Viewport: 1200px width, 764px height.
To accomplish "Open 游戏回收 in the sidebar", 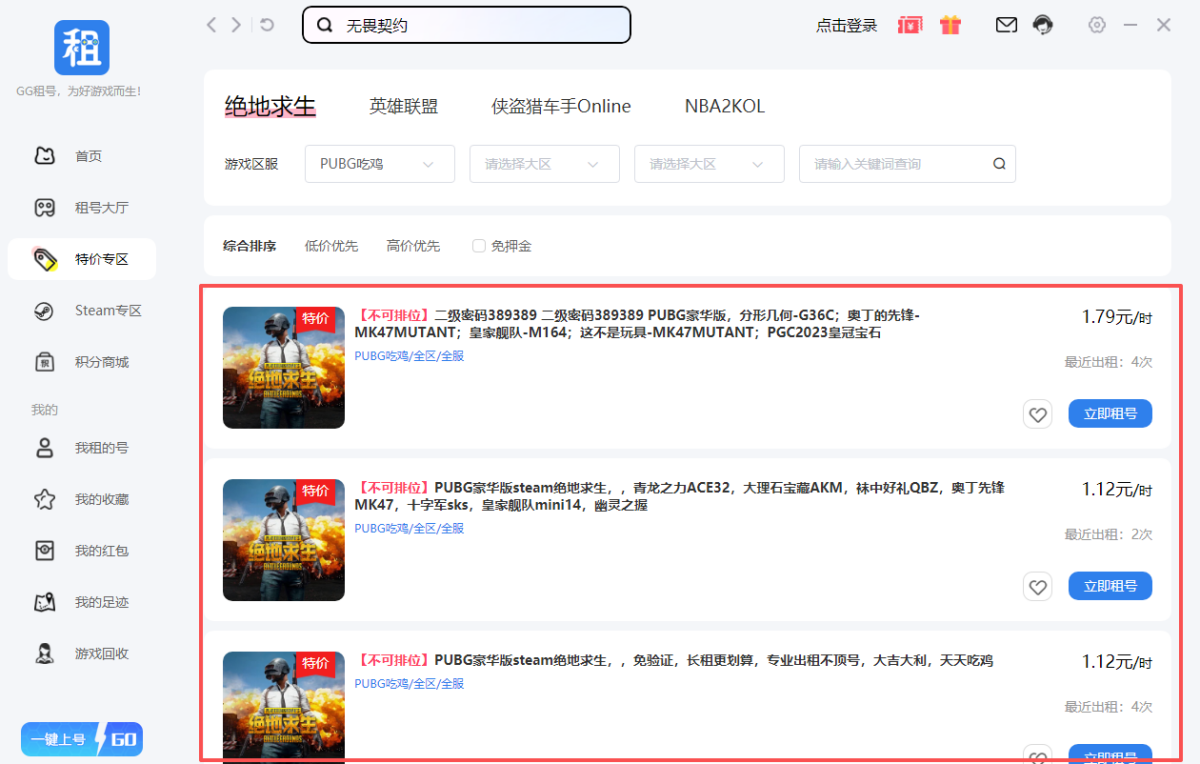I will pos(82,654).
